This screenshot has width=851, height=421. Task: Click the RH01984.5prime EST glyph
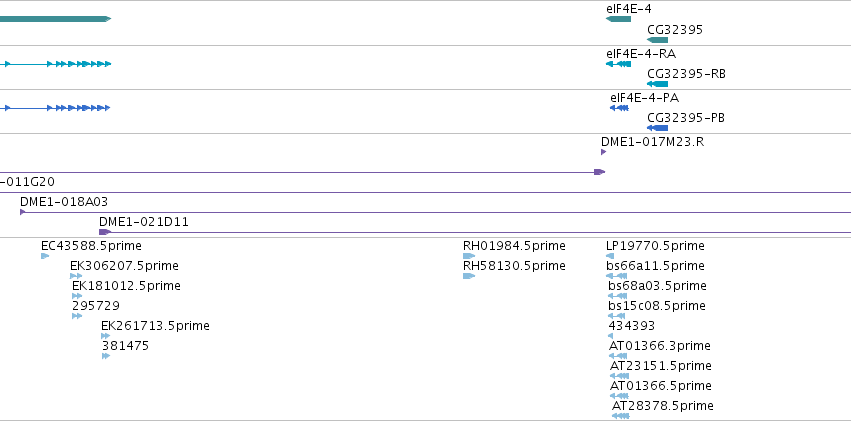(469, 256)
